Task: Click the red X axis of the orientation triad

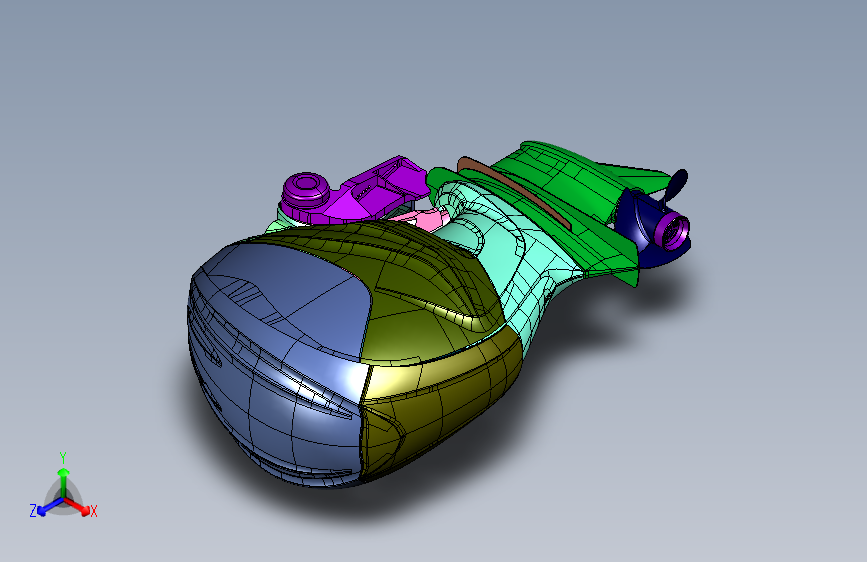Action: point(76,505)
